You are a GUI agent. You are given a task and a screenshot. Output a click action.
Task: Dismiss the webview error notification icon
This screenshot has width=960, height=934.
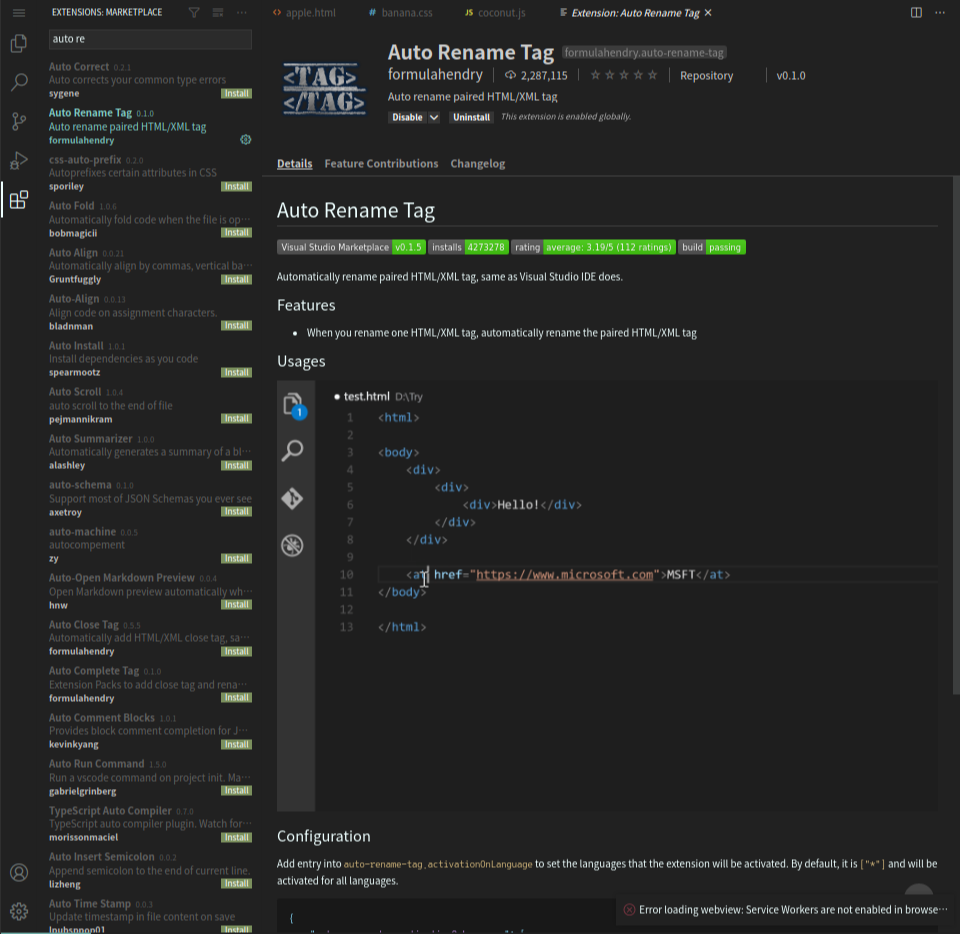coord(629,910)
